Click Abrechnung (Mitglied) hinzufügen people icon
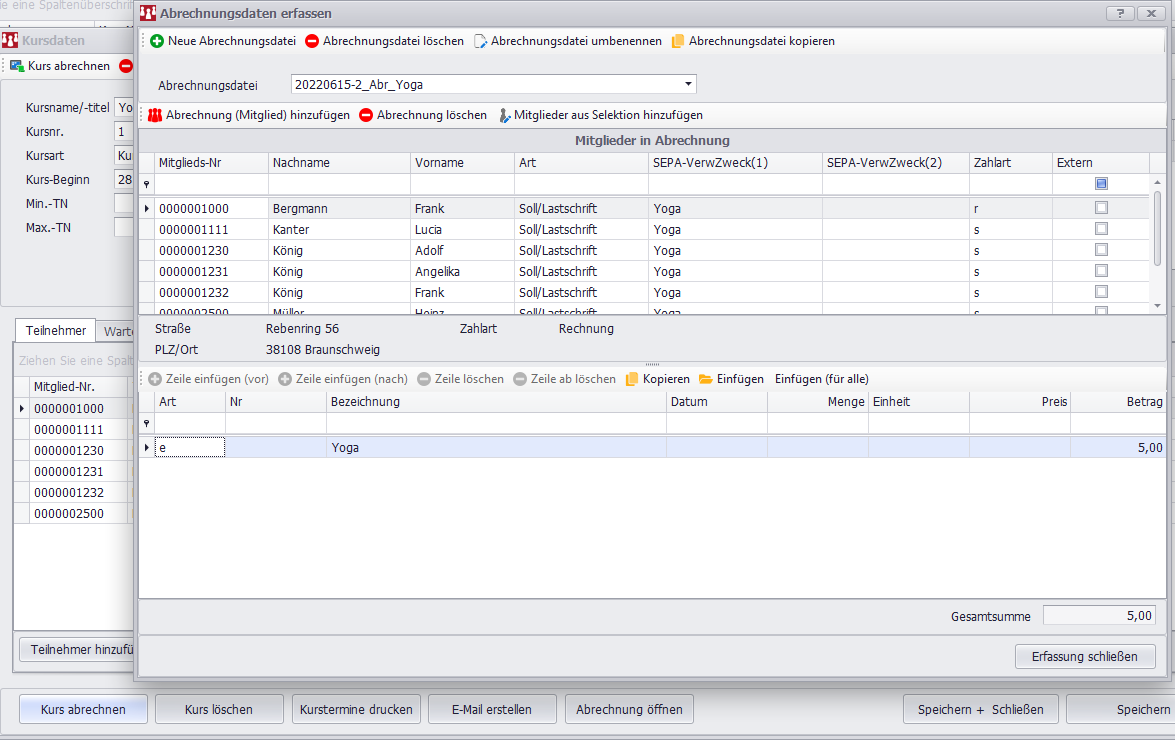This screenshot has height=740, width=1175. (x=155, y=115)
